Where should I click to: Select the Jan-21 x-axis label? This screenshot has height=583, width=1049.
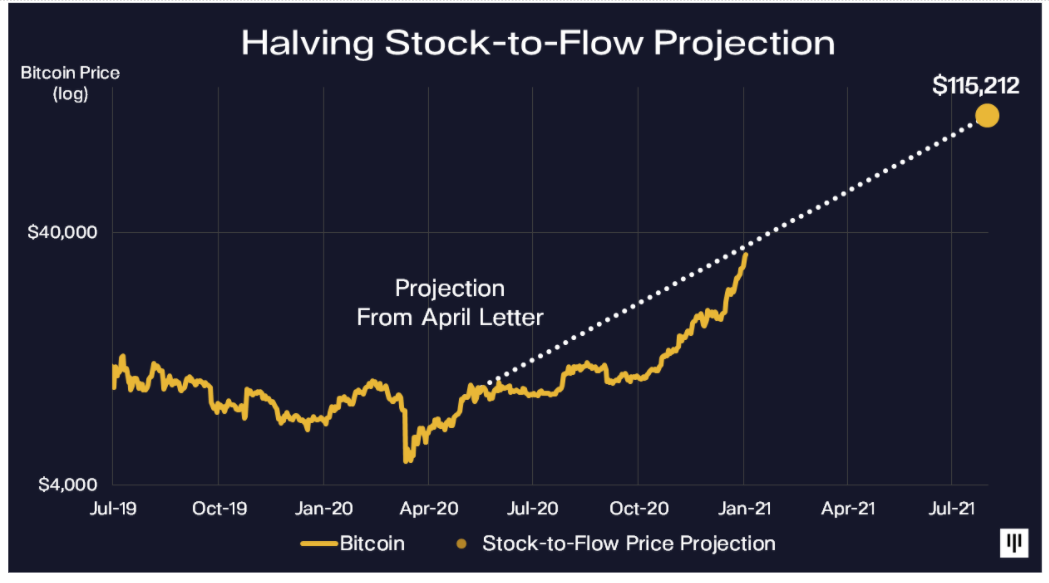click(744, 508)
